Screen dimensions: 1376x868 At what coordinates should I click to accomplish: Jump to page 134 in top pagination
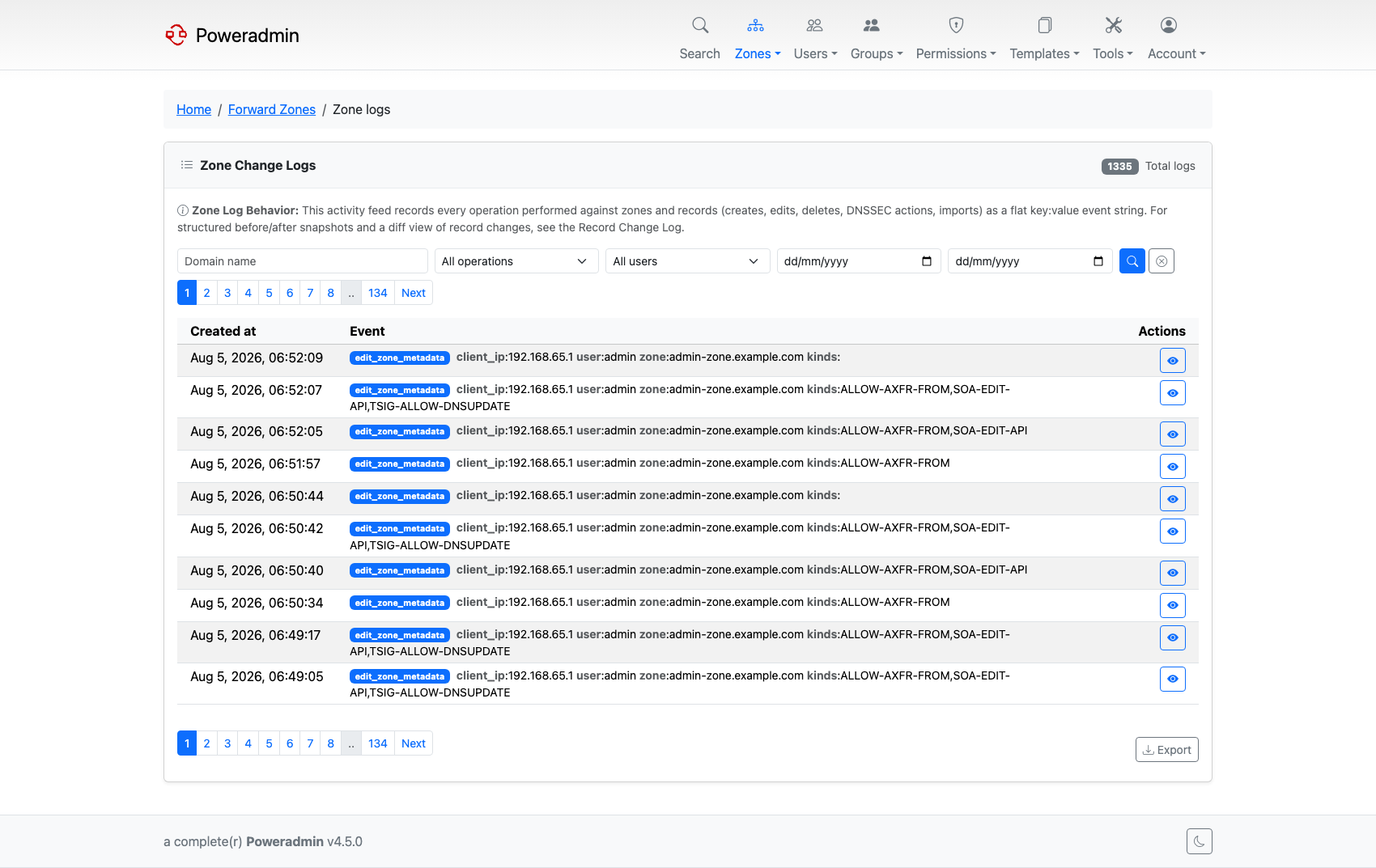point(378,293)
